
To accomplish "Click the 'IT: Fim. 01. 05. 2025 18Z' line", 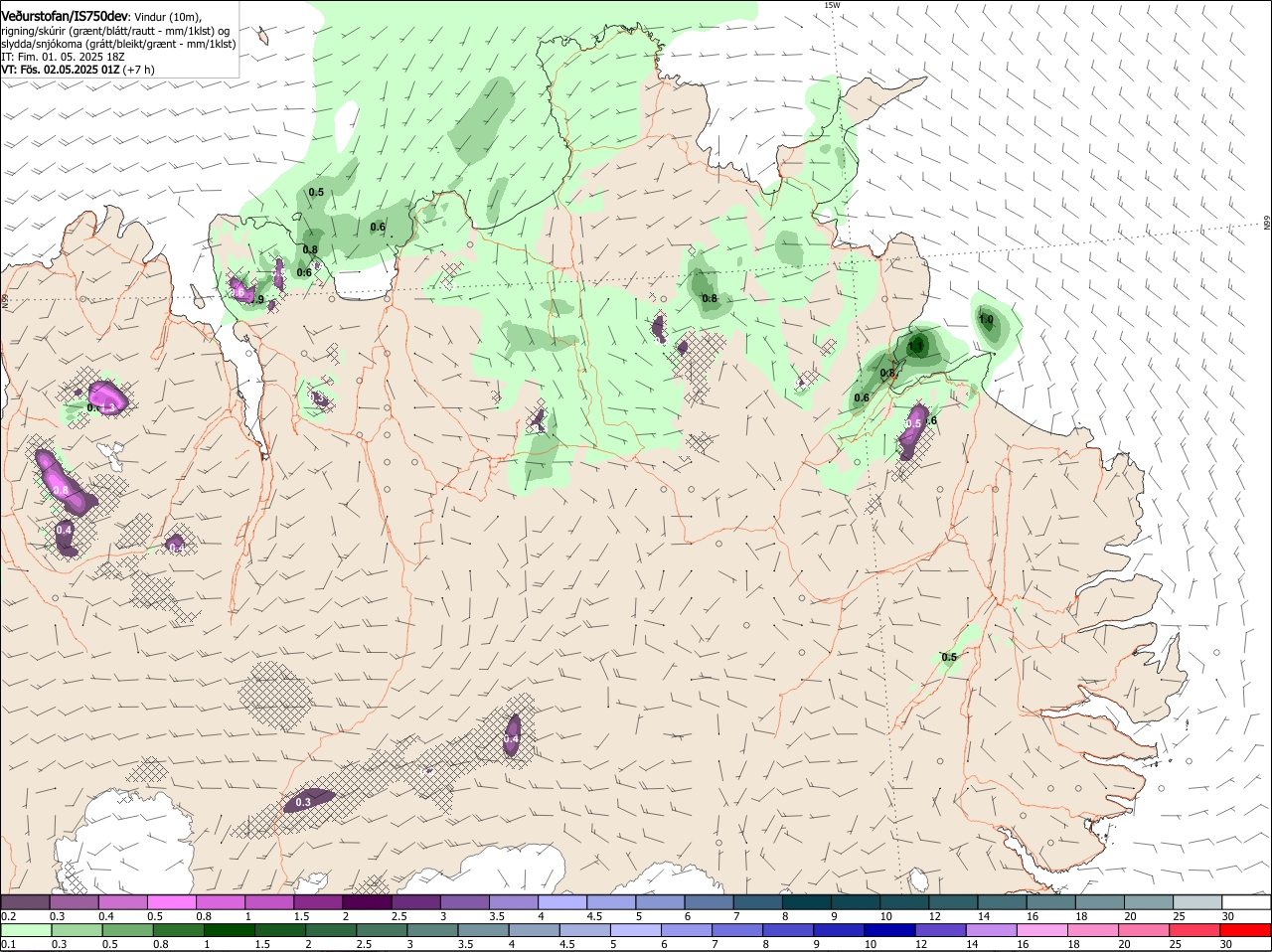I will [63, 57].
